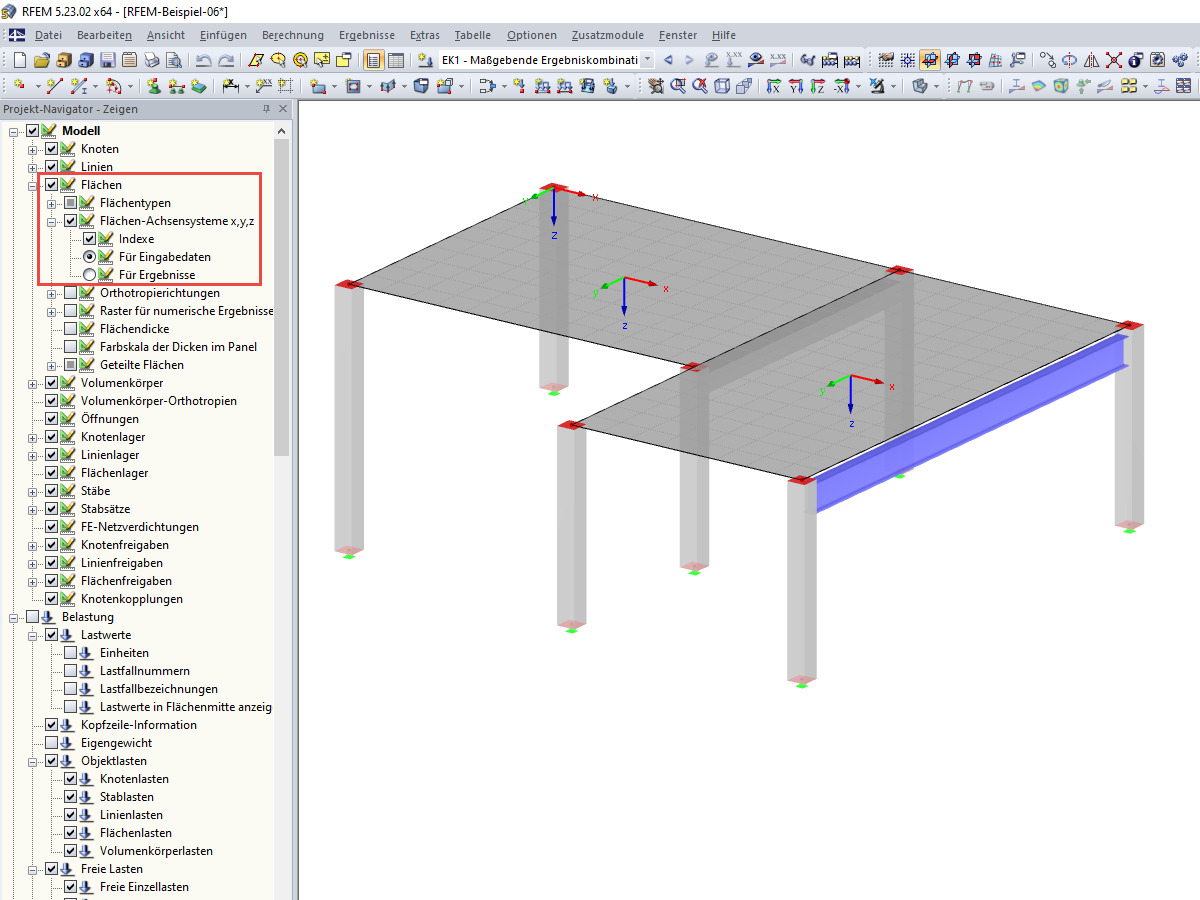Go to next load case arrow
The width and height of the screenshot is (1200, 900).
[x=689, y=60]
